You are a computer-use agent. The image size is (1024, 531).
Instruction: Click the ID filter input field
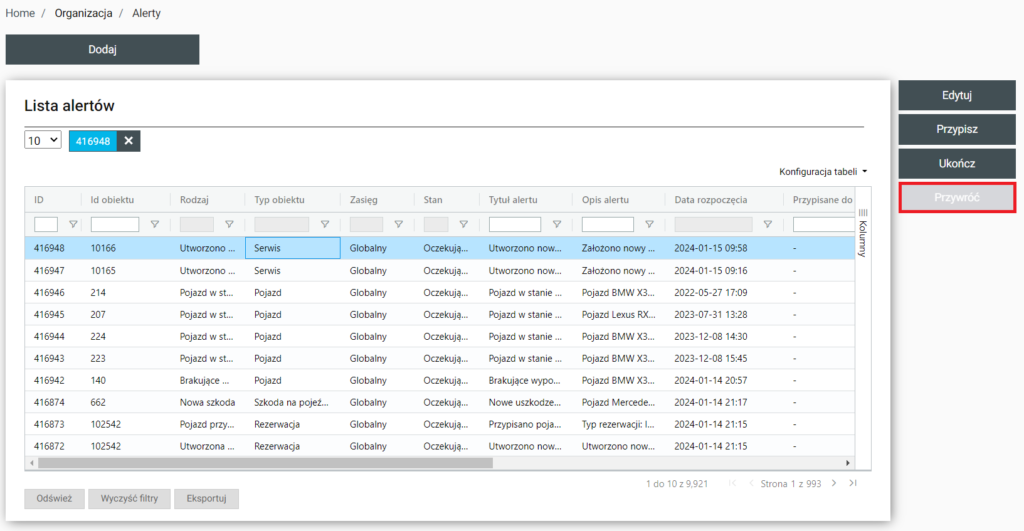[x=46, y=225]
